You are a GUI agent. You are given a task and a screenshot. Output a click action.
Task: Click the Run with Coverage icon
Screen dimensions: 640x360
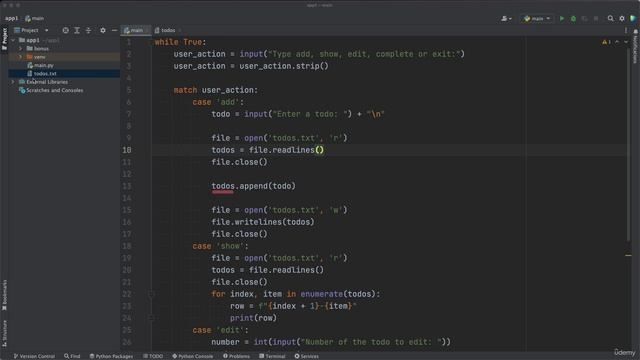pos(584,18)
